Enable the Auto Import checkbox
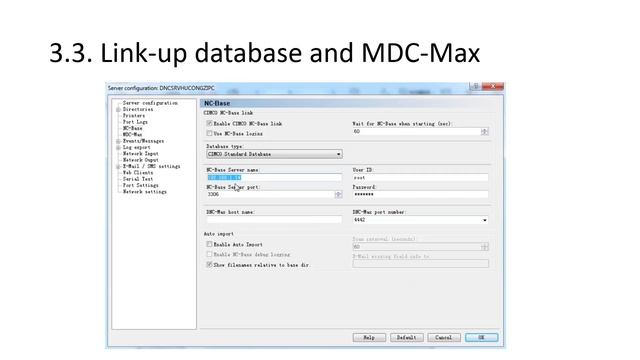Screen dimensions: 640x360 coord(209,244)
